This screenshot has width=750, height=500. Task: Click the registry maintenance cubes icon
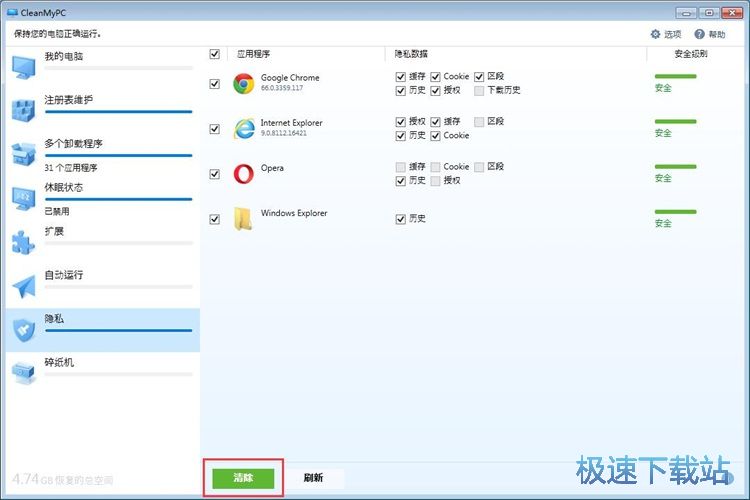click(24, 111)
